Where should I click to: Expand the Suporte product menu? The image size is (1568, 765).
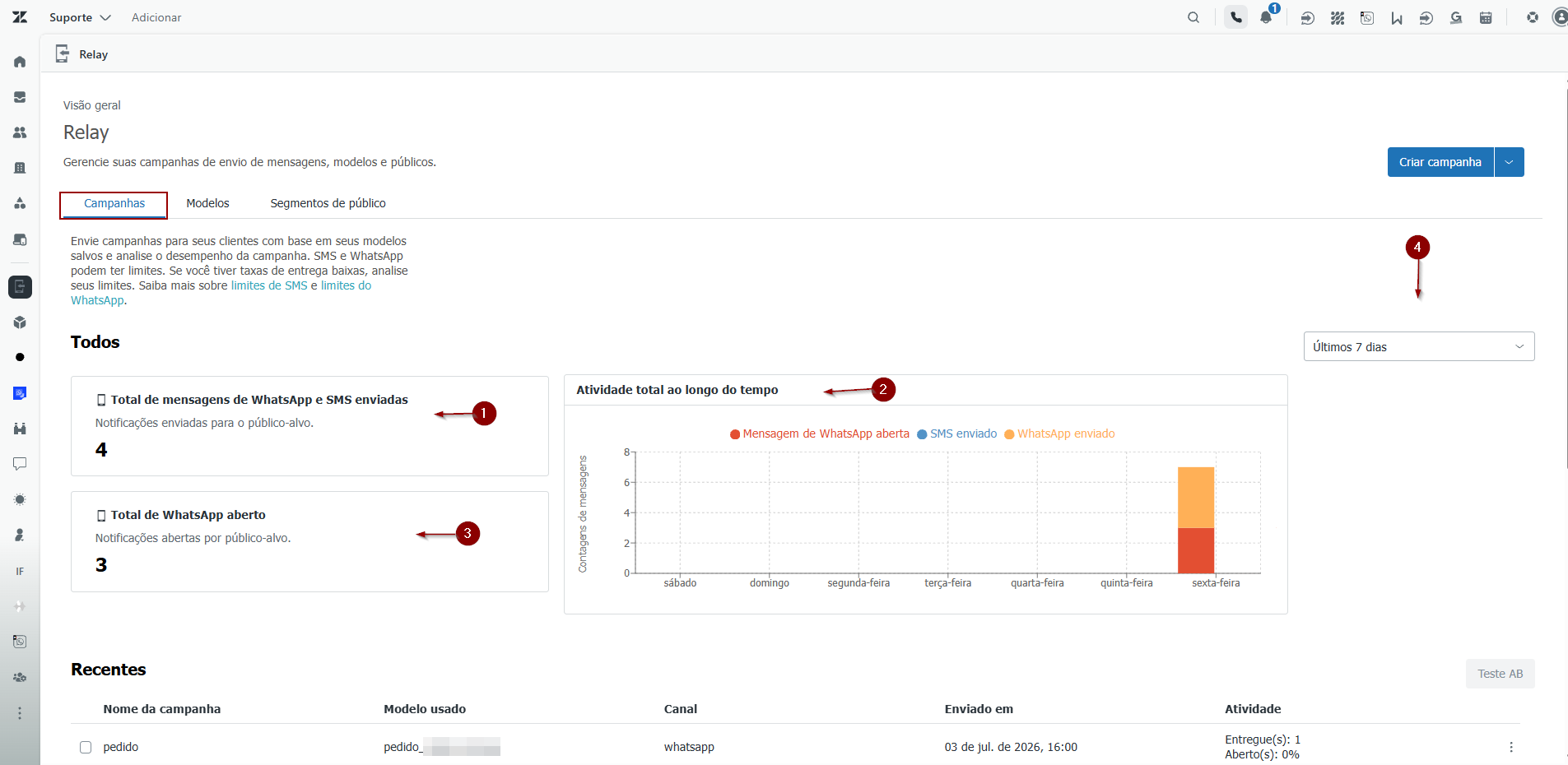pos(80,17)
